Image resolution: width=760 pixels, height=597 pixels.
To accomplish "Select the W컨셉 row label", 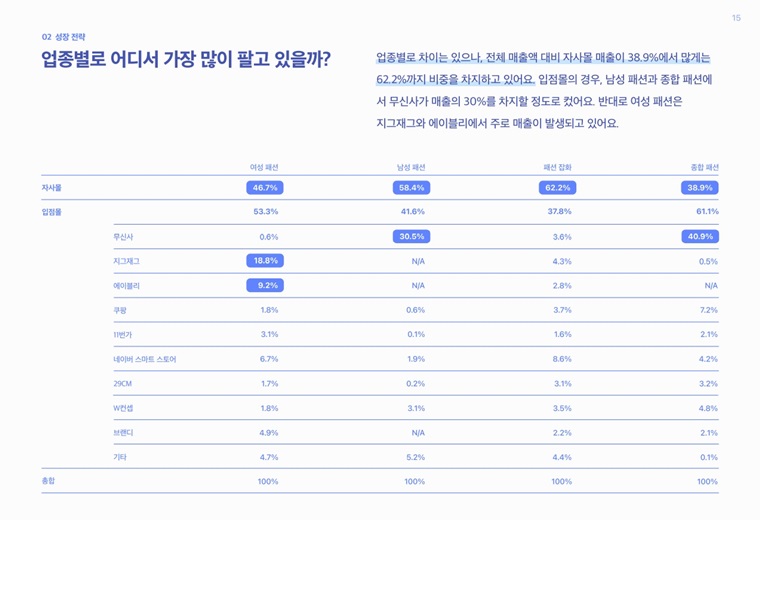I will tap(123, 408).
